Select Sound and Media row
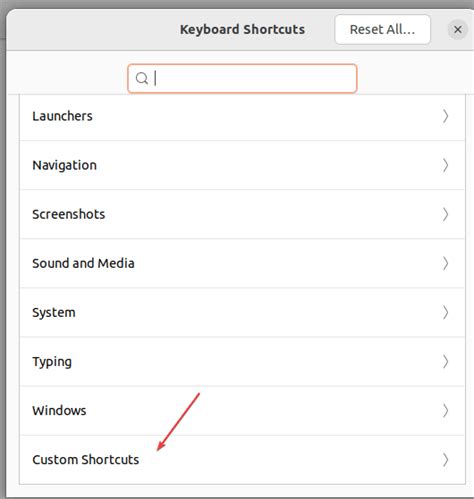 coord(242,263)
